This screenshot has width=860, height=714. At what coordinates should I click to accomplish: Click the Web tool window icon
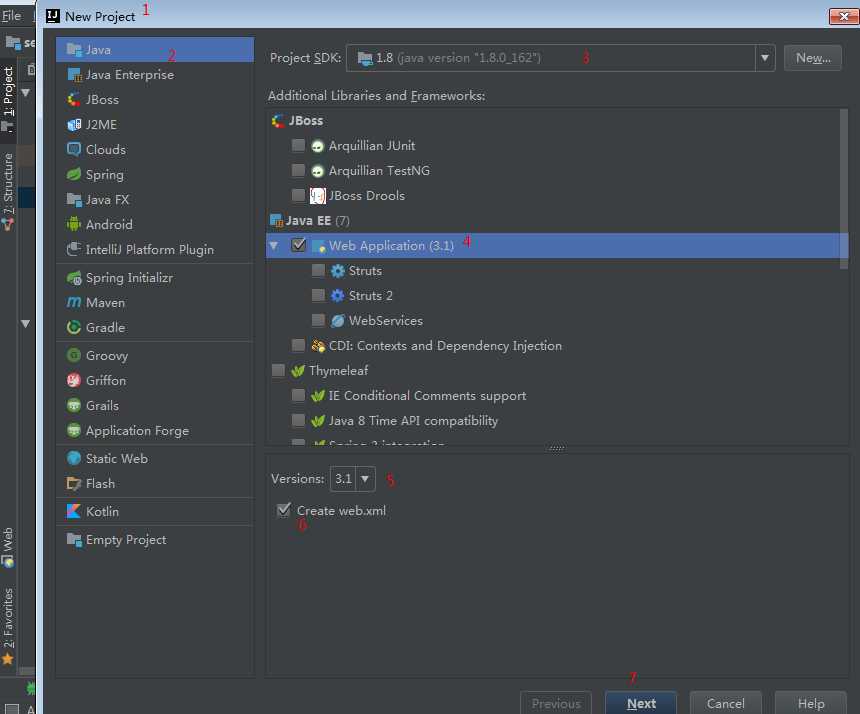(8, 562)
